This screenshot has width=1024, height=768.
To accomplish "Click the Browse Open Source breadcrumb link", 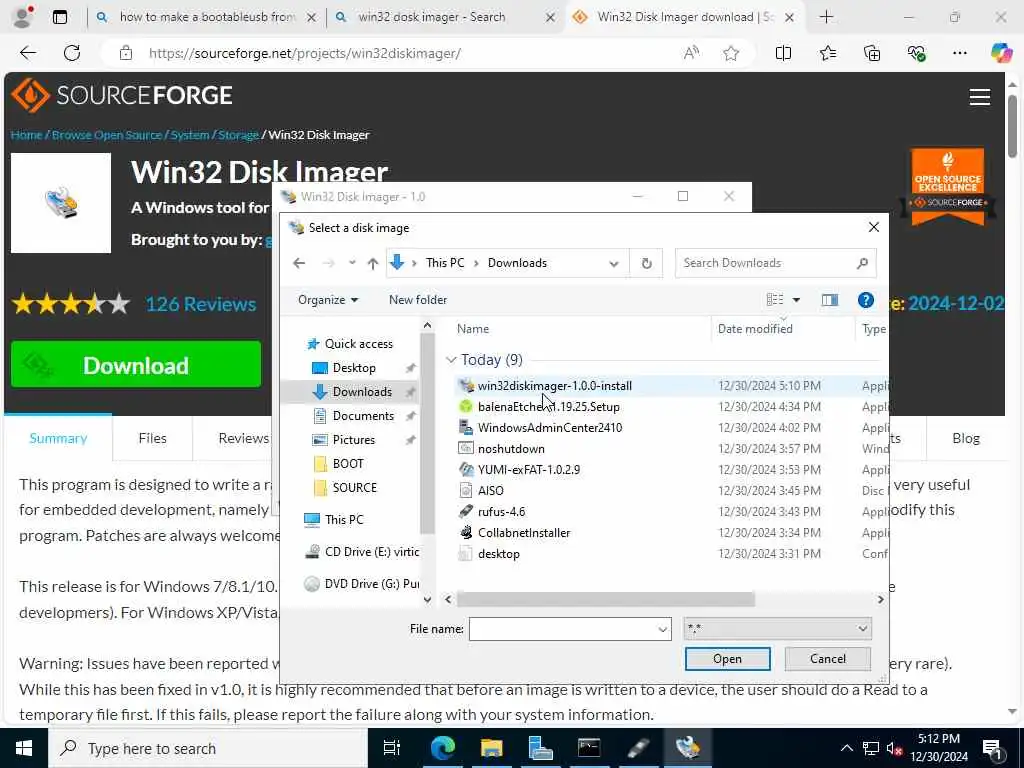I will (x=107, y=135).
